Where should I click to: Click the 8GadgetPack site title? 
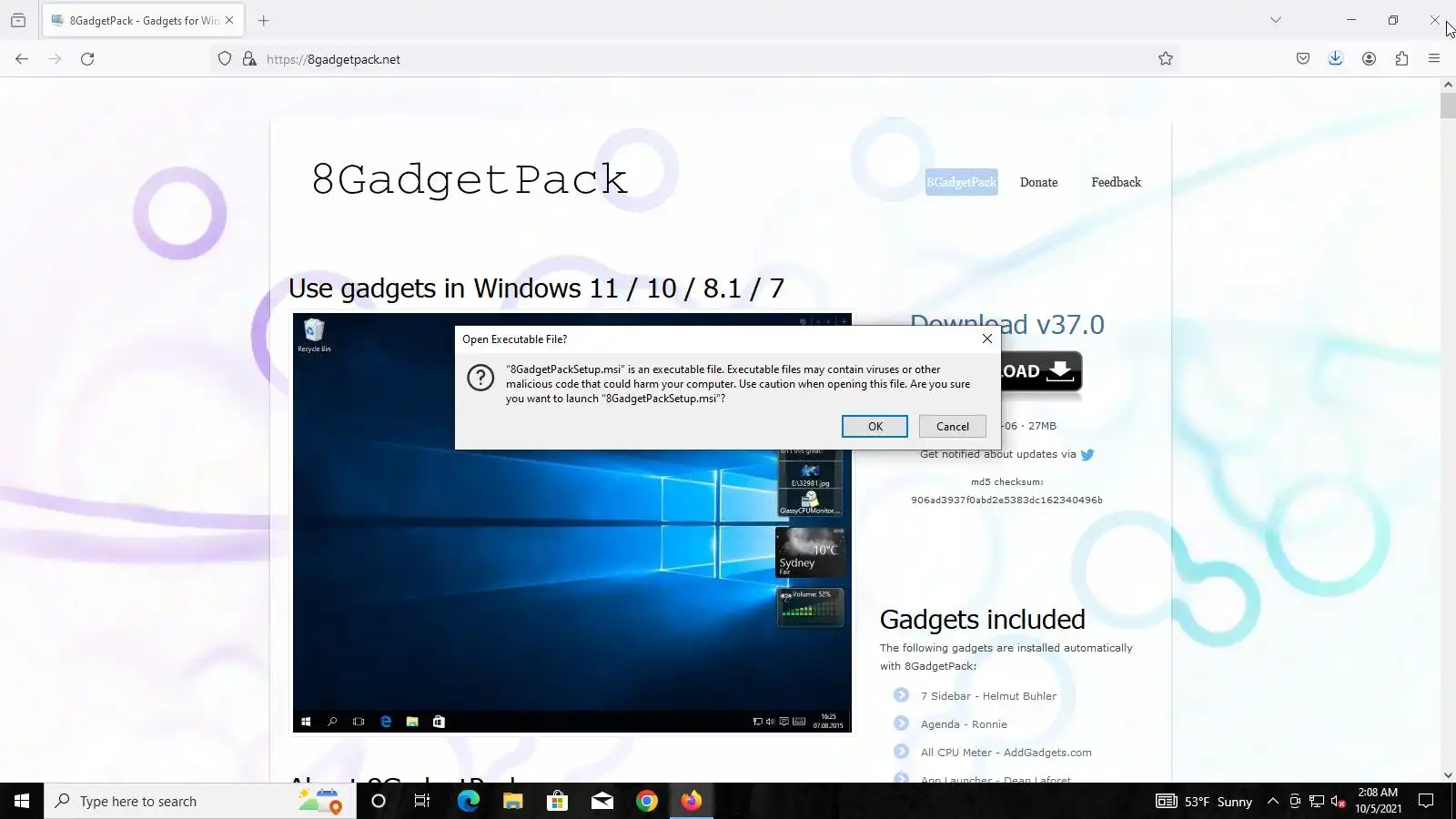click(470, 179)
